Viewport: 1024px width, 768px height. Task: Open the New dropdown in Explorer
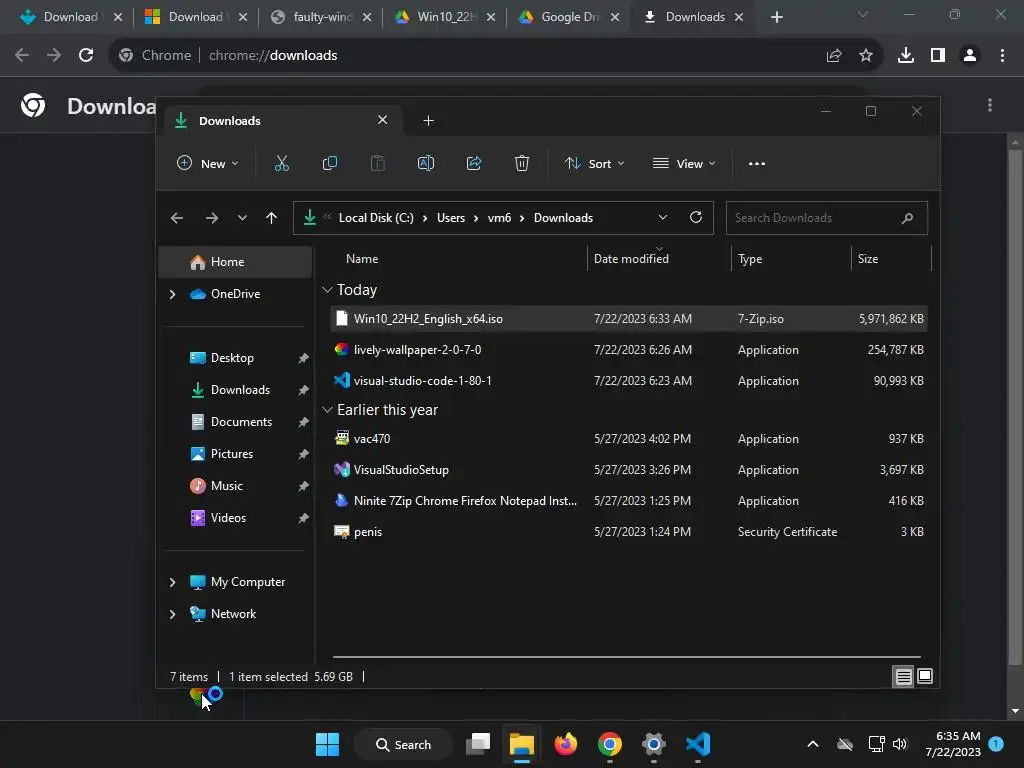point(208,163)
